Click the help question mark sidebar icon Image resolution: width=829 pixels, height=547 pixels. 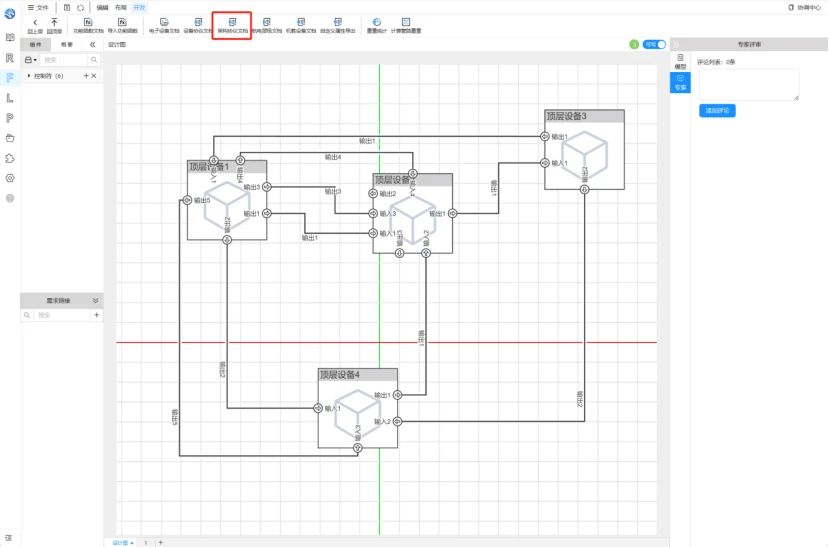coord(10,198)
